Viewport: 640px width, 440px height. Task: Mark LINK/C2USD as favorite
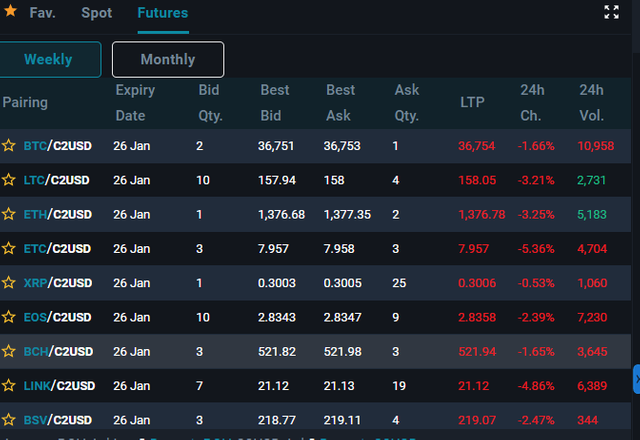pyautogui.click(x=9, y=386)
